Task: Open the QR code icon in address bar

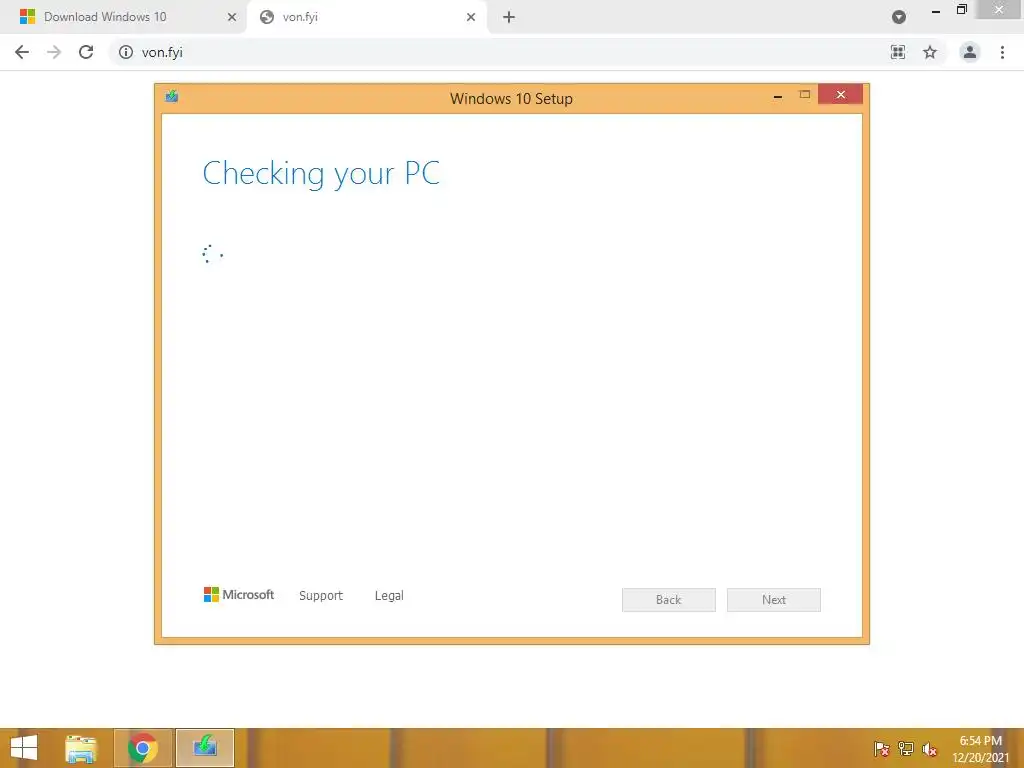Action: pos(898,52)
